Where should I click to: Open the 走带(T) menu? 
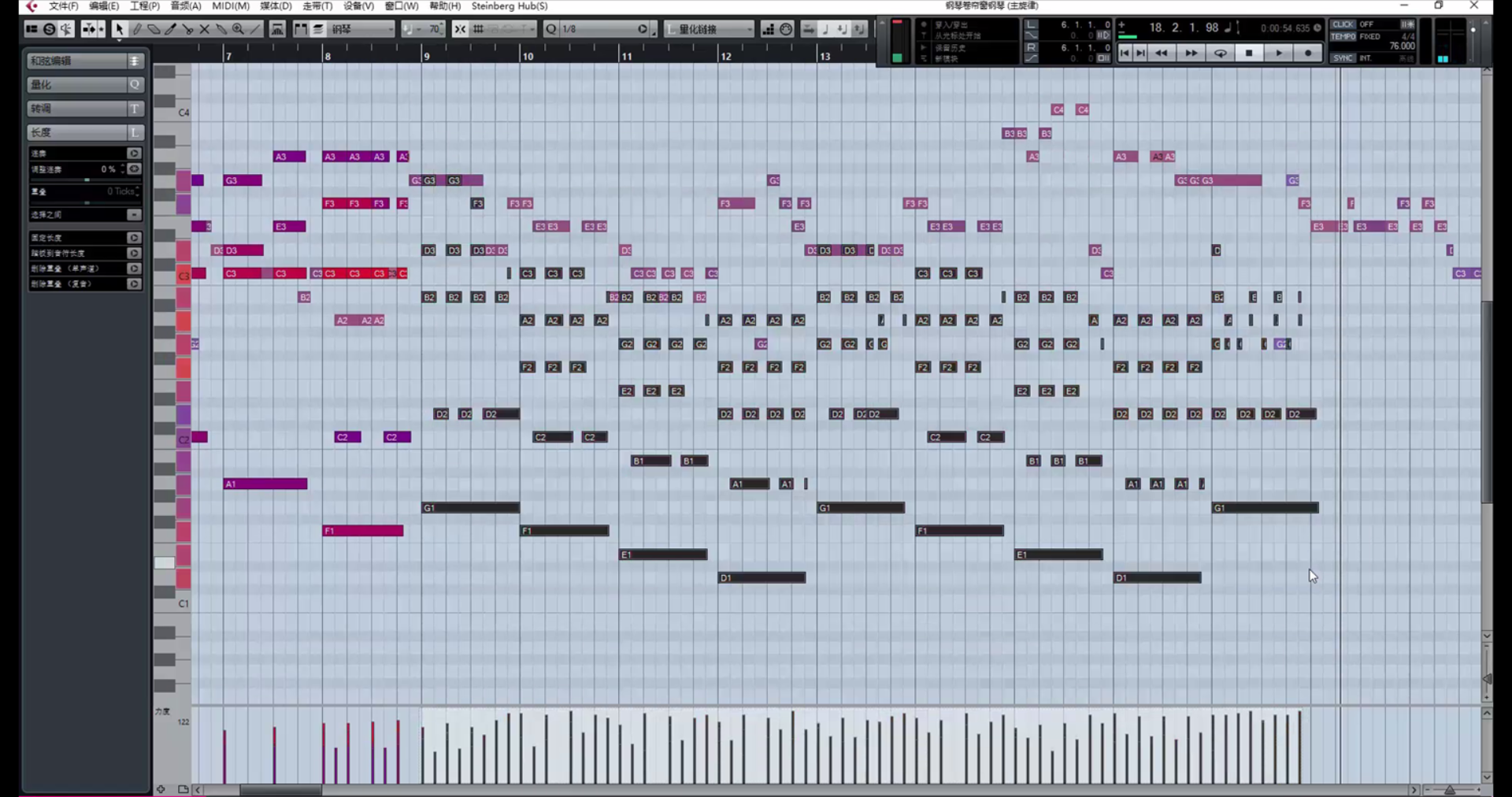pyautogui.click(x=317, y=6)
